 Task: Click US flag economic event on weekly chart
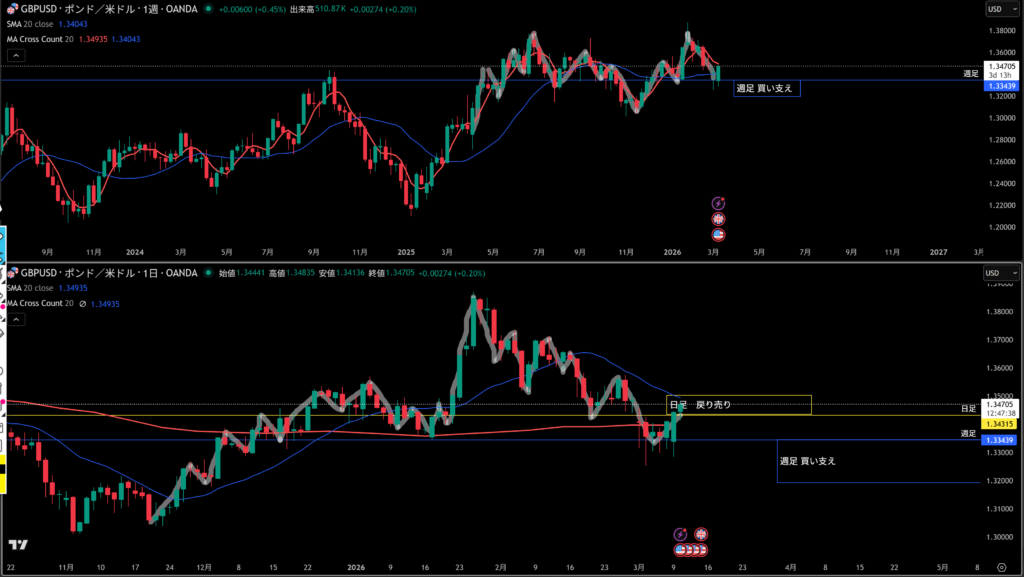tap(717, 234)
